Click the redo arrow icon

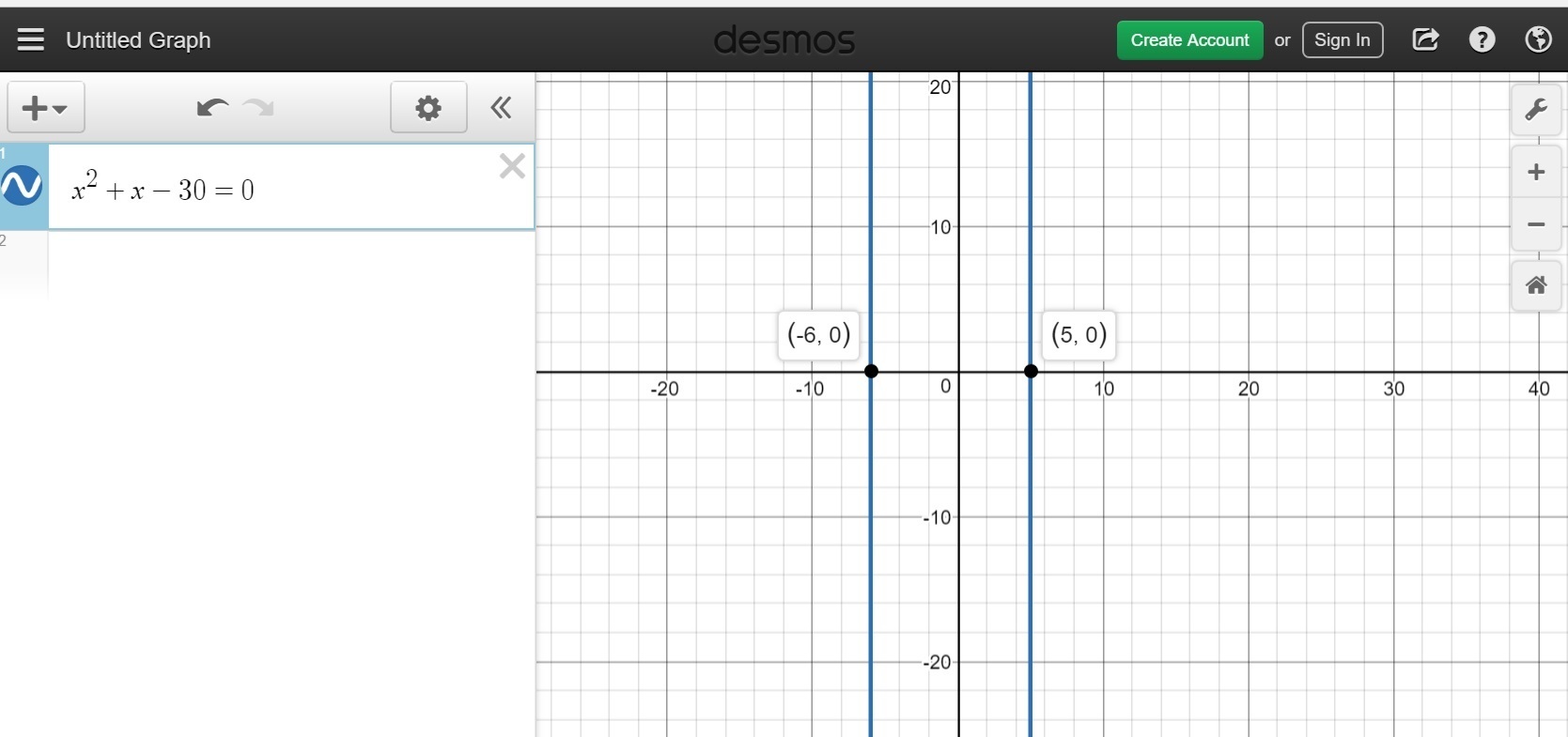258,108
